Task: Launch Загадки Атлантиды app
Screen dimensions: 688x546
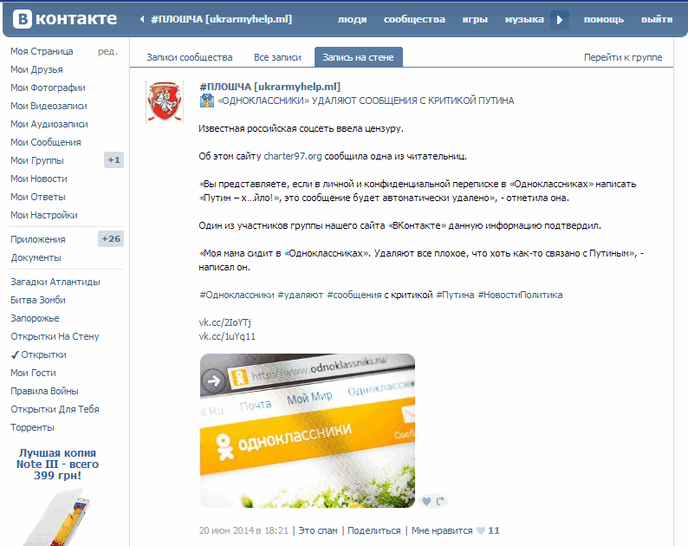Action: click(x=55, y=282)
